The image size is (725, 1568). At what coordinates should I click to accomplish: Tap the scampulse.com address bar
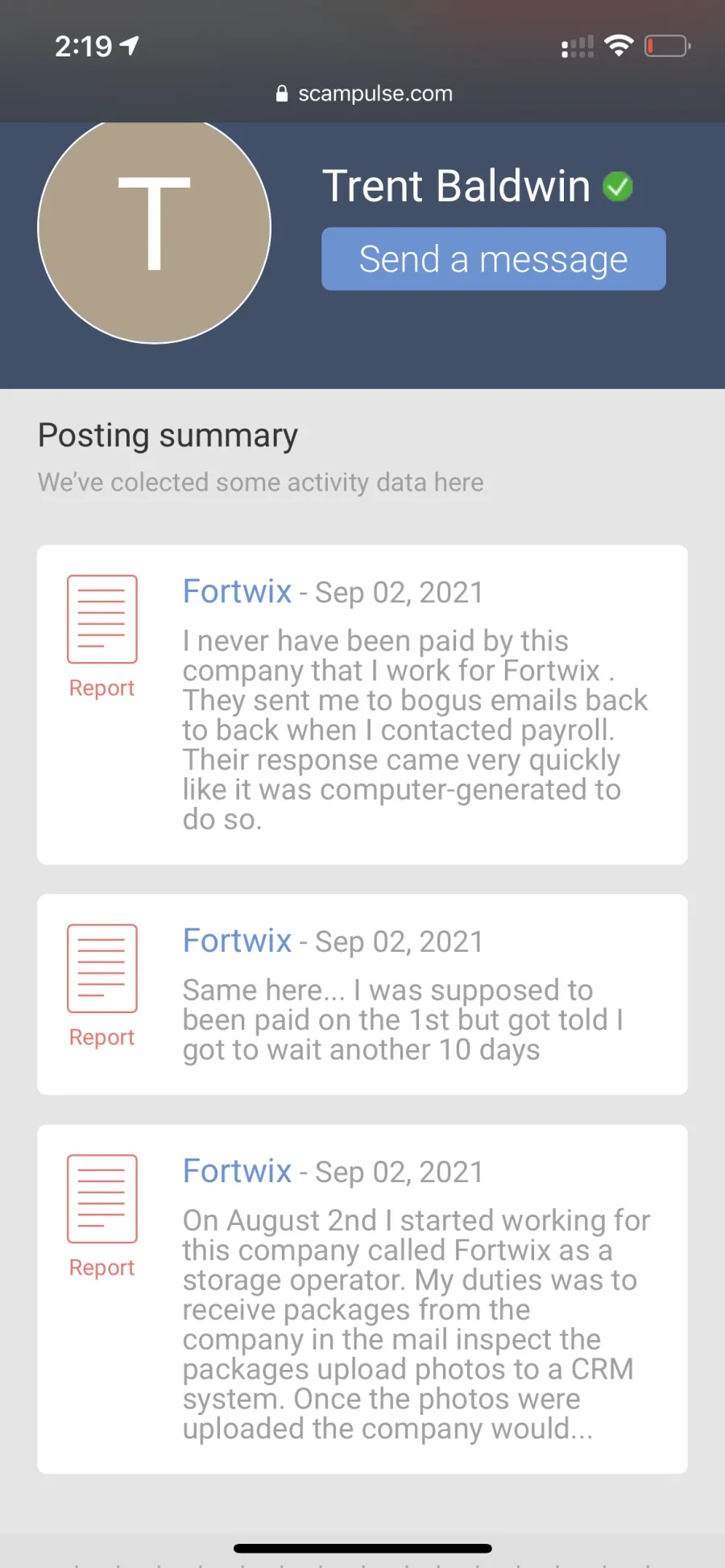[x=362, y=93]
